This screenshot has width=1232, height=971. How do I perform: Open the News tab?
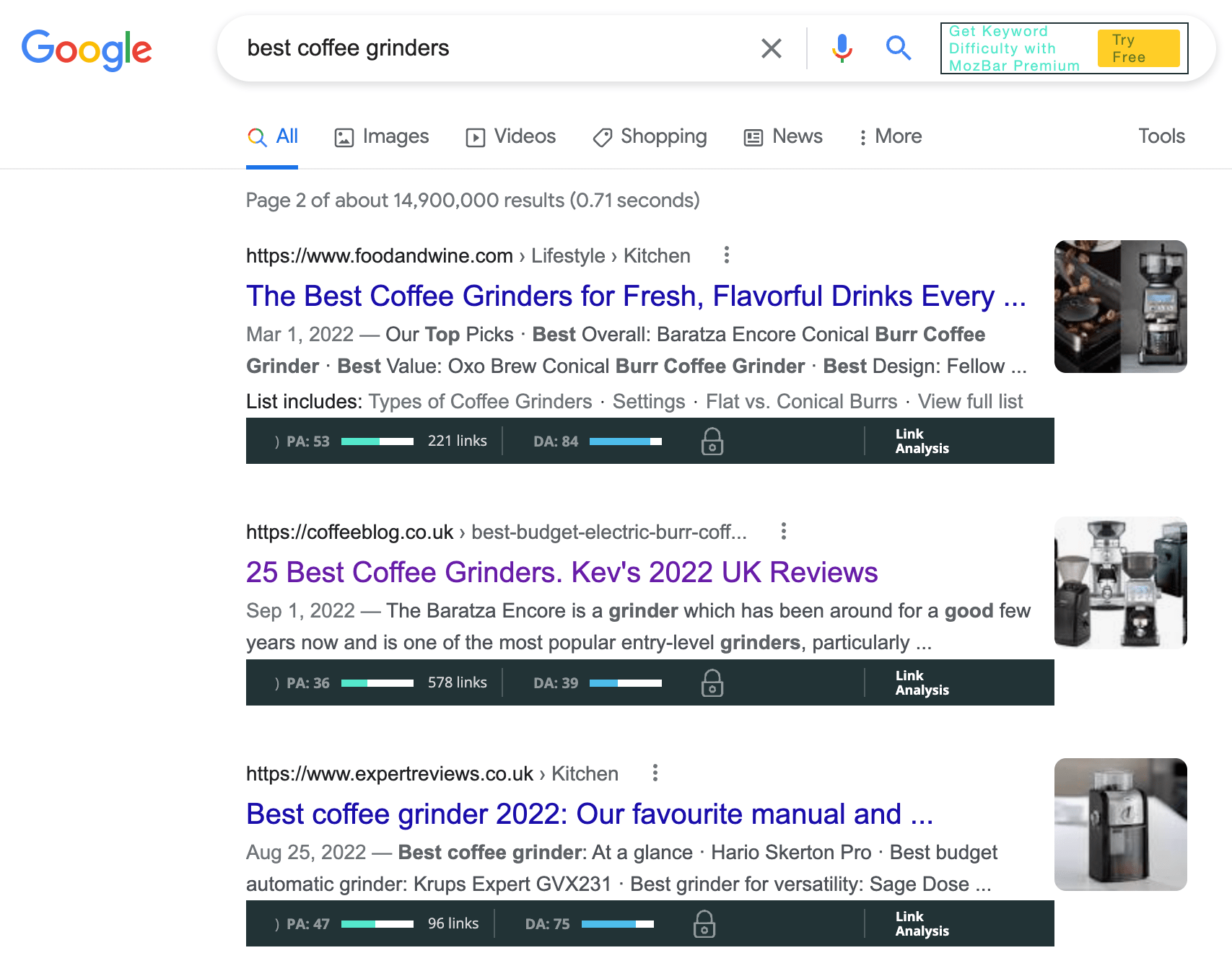(783, 136)
